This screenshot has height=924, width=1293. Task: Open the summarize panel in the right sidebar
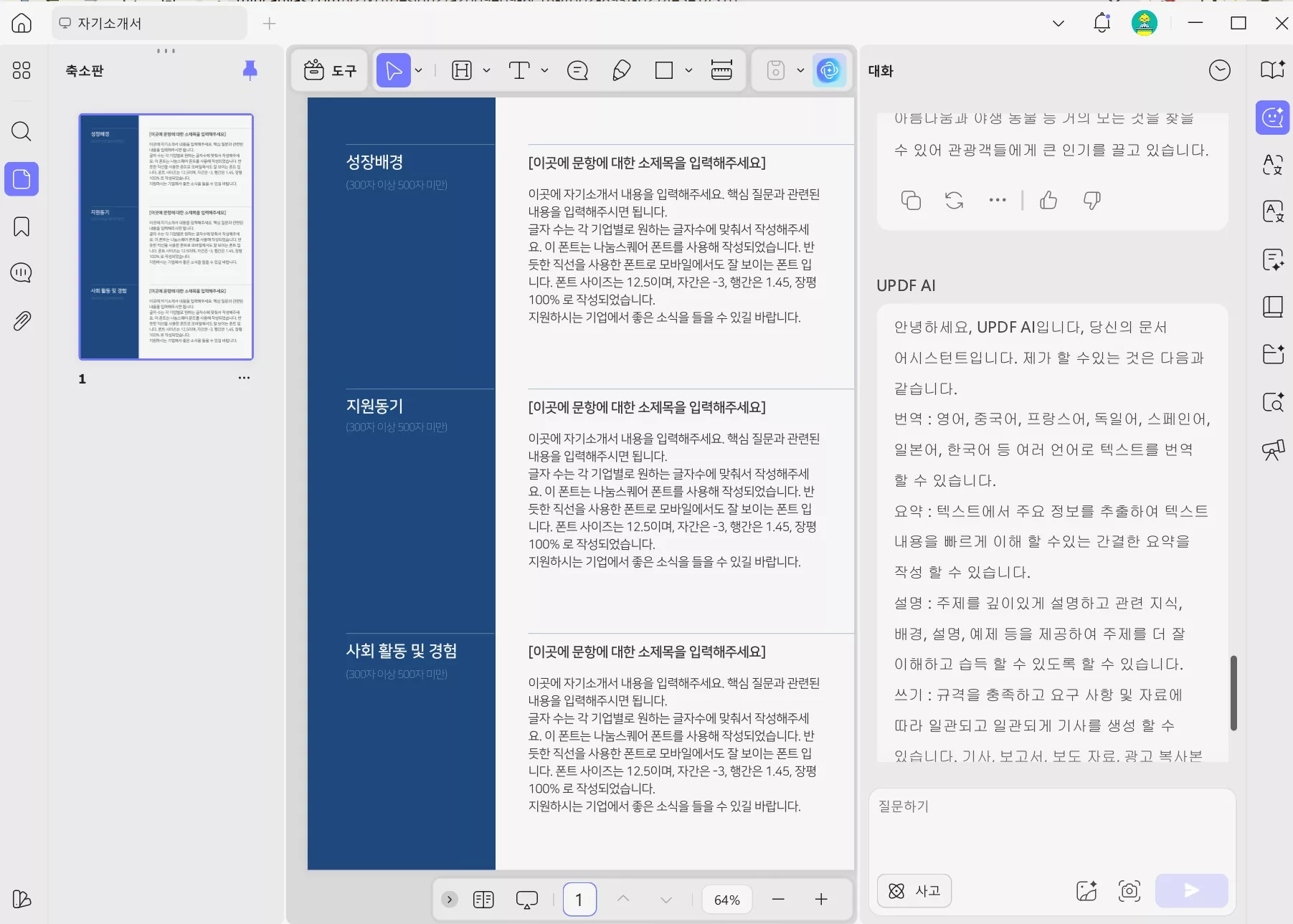1273,260
